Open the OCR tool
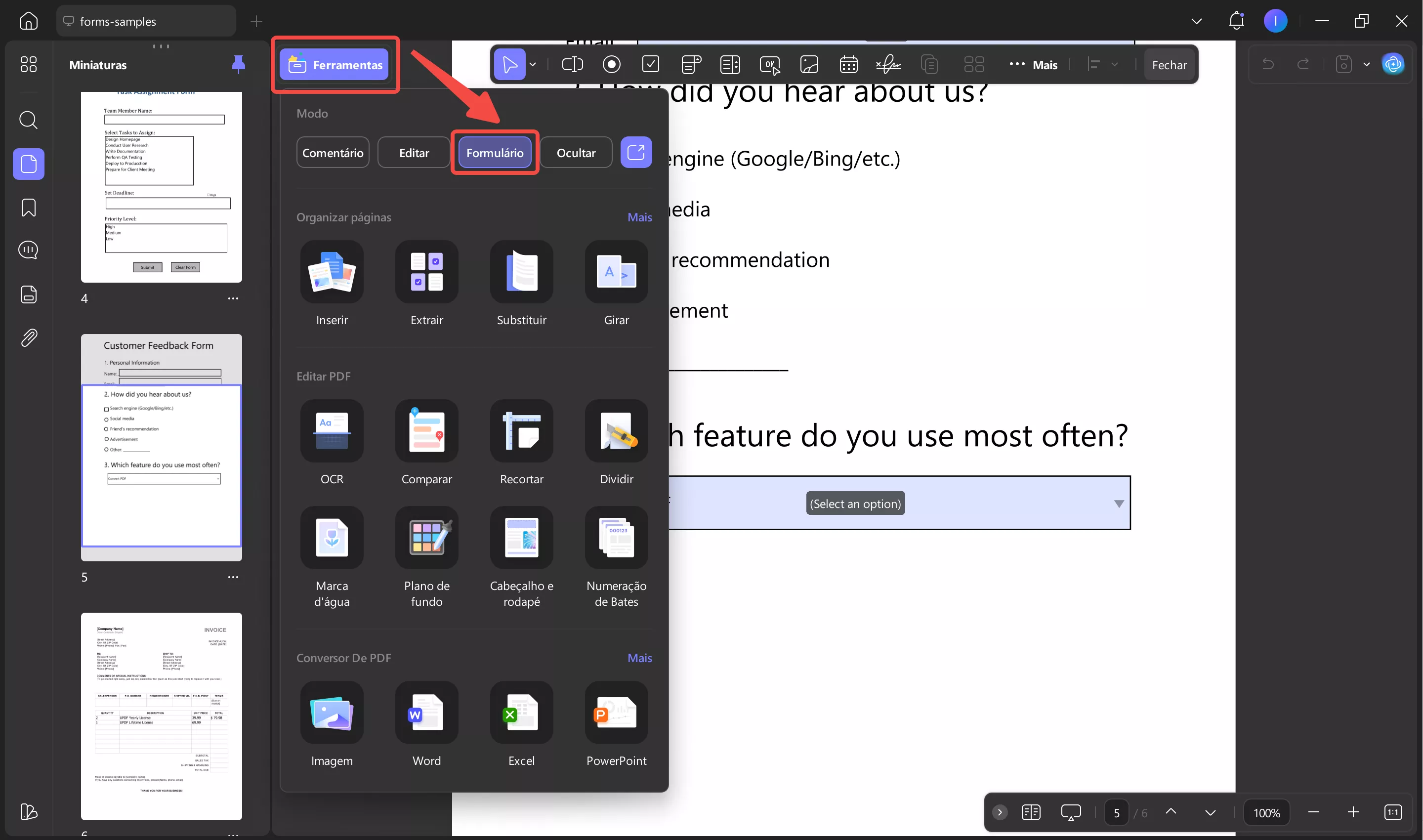The width and height of the screenshot is (1423, 840). pos(332,431)
